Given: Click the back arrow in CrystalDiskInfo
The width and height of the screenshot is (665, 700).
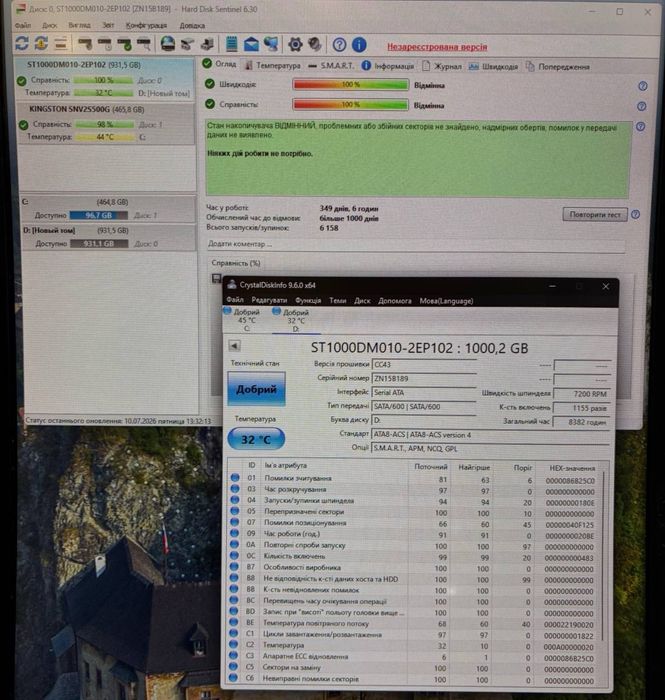Looking at the screenshot, I should 234,346.
